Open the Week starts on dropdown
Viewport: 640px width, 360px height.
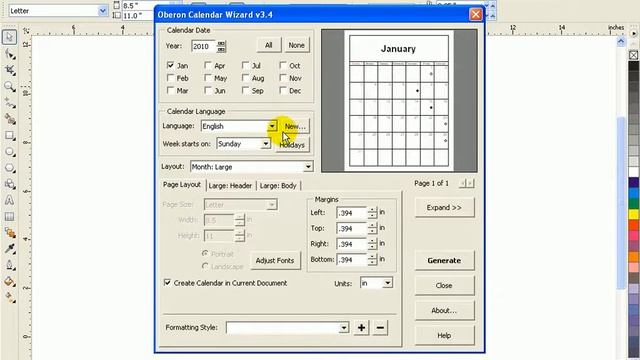click(x=266, y=144)
